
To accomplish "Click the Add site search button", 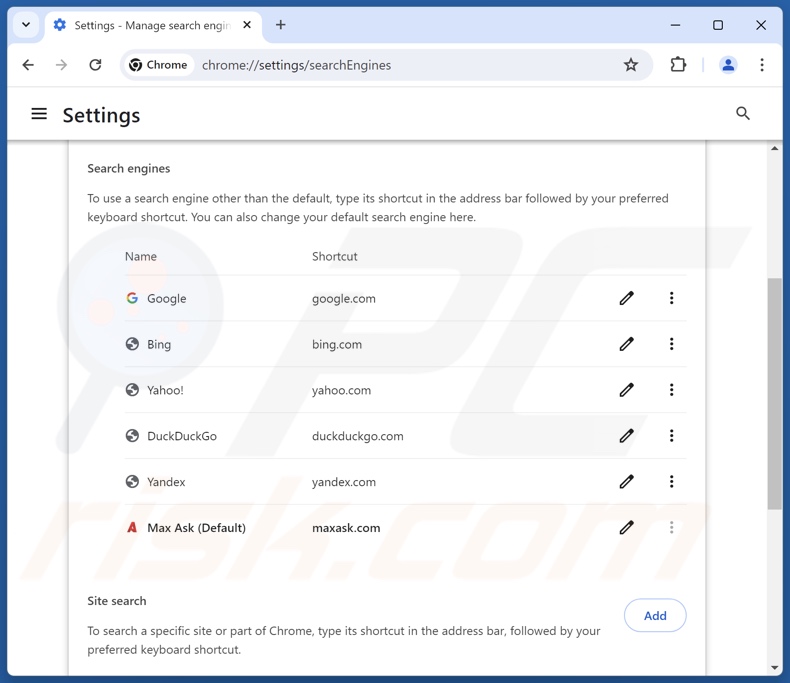I will tap(655, 616).
